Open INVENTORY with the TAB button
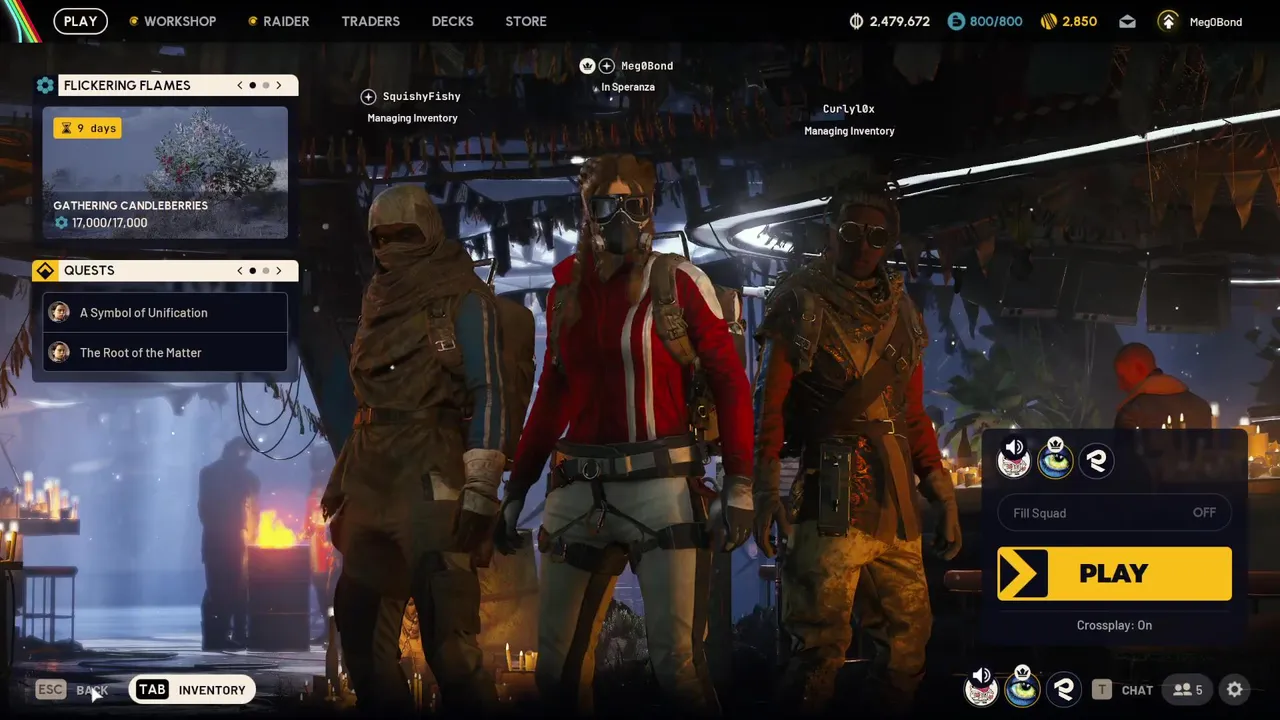 [192, 690]
